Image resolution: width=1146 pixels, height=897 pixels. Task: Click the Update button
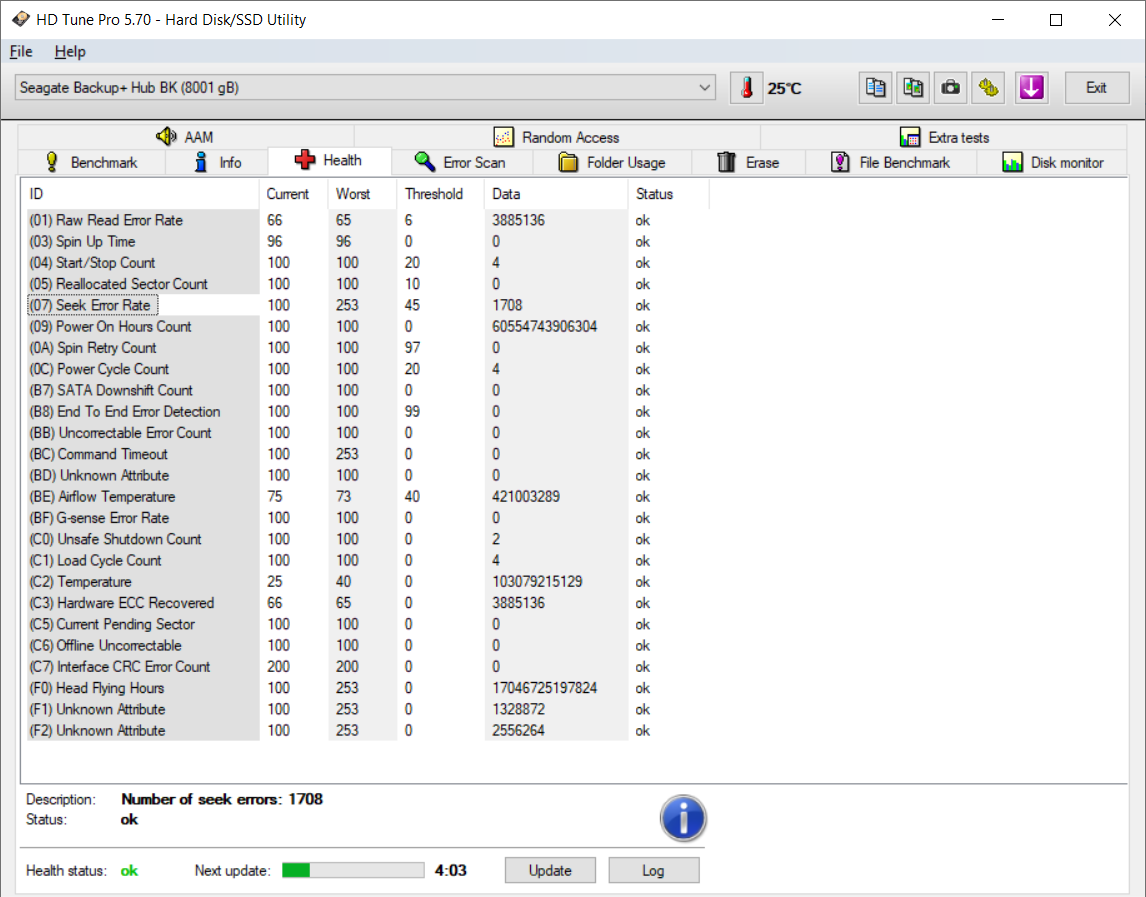(x=550, y=870)
